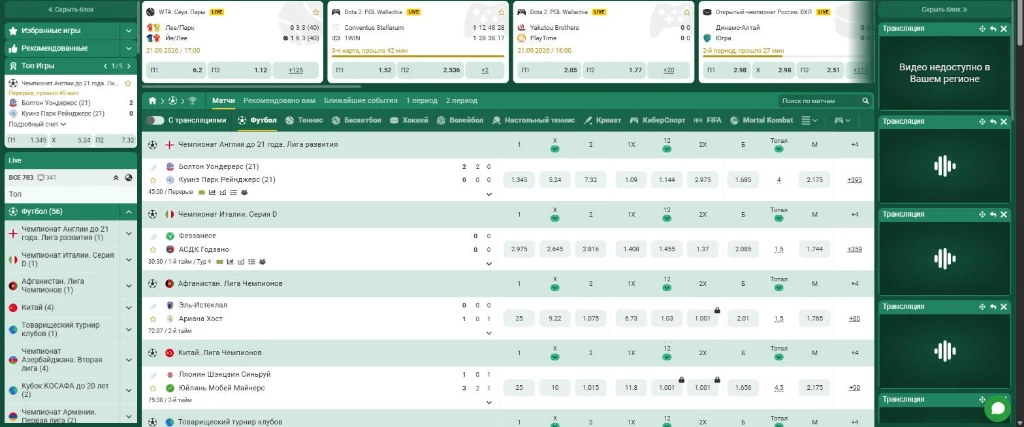Go to previous Top Games slide
The image size is (1024, 427).
coord(105,66)
